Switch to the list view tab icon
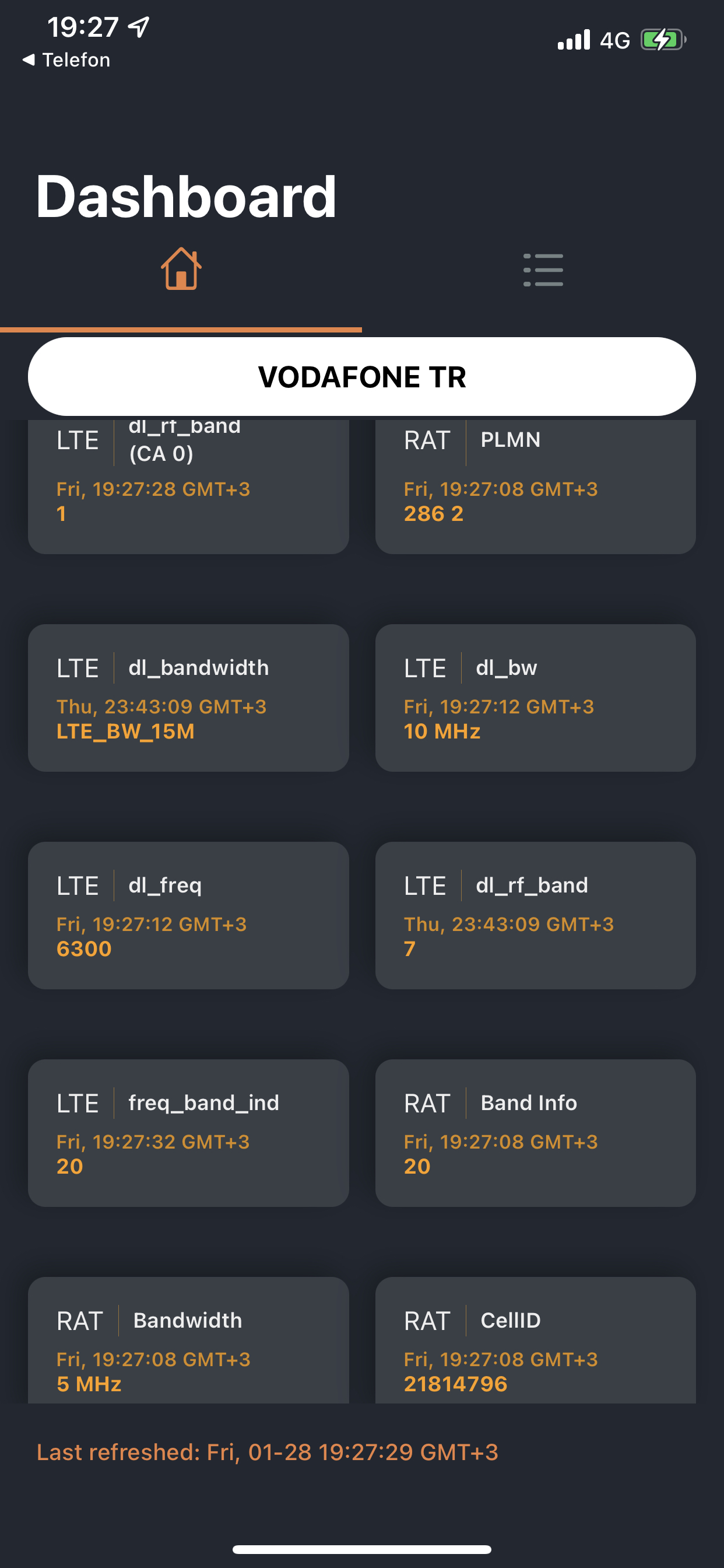The image size is (724, 1568). click(543, 269)
